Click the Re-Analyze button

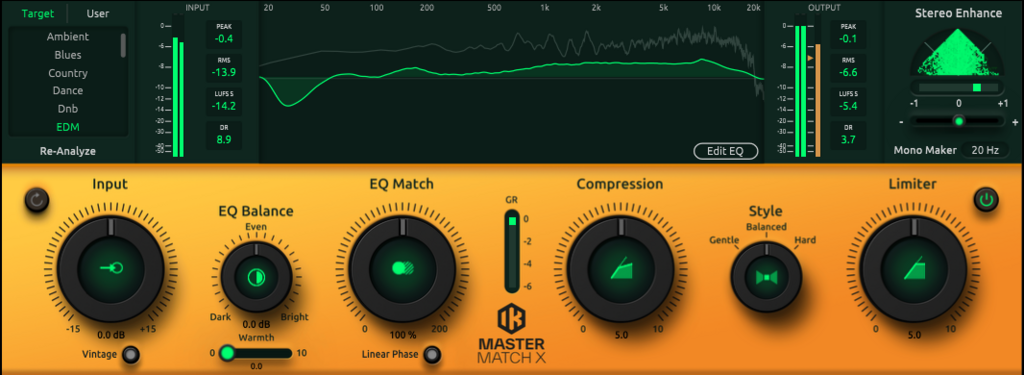tap(68, 151)
